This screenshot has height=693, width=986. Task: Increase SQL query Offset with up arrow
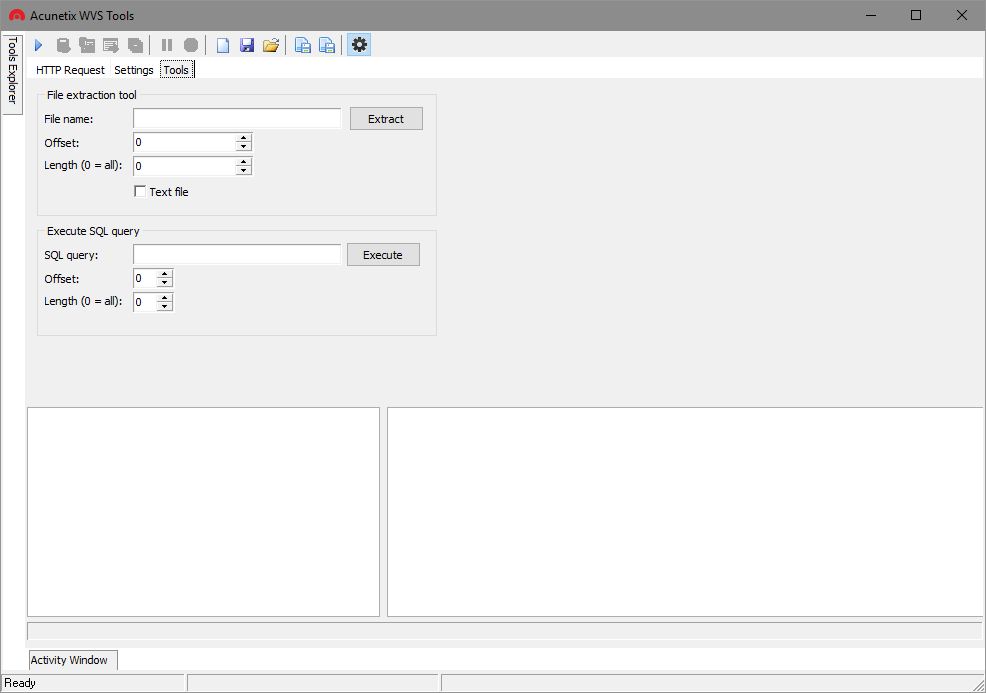pos(164,274)
